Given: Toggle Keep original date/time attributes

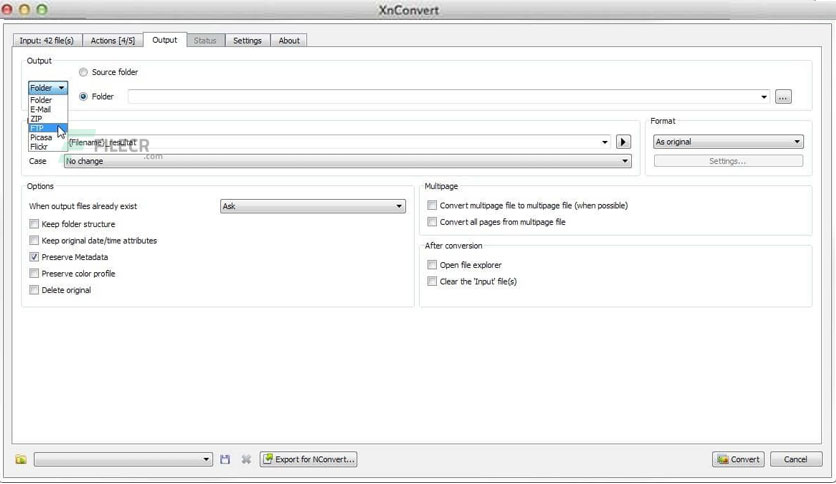Looking at the screenshot, I should (34, 240).
